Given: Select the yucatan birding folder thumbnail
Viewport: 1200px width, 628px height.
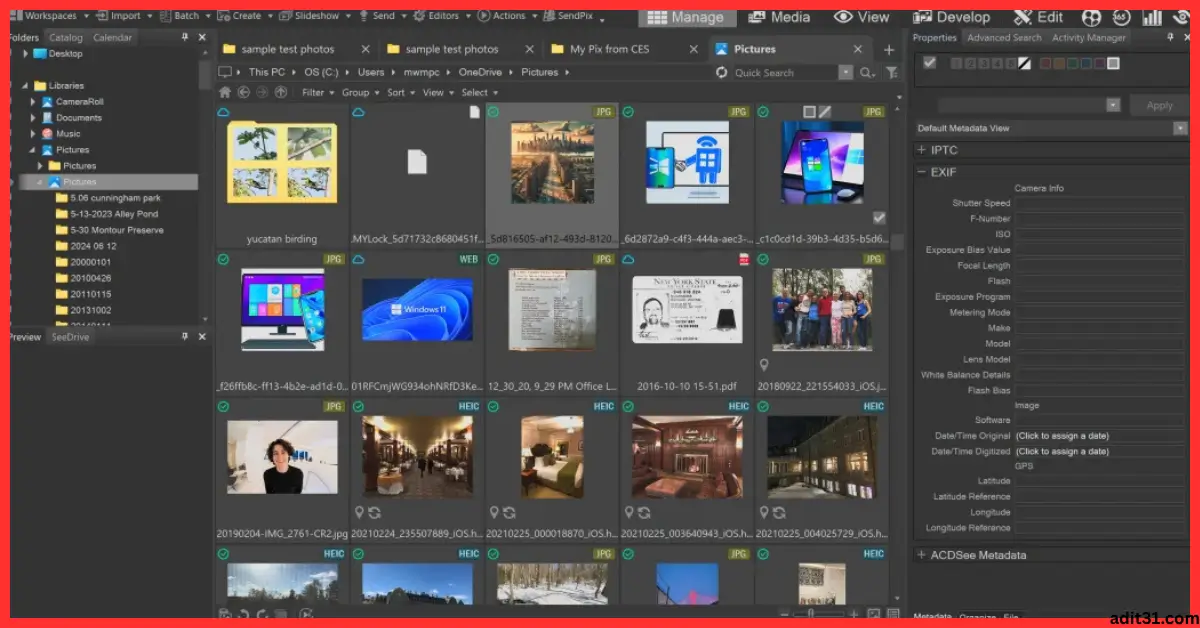Looking at the screenshot, I should 284,161.
